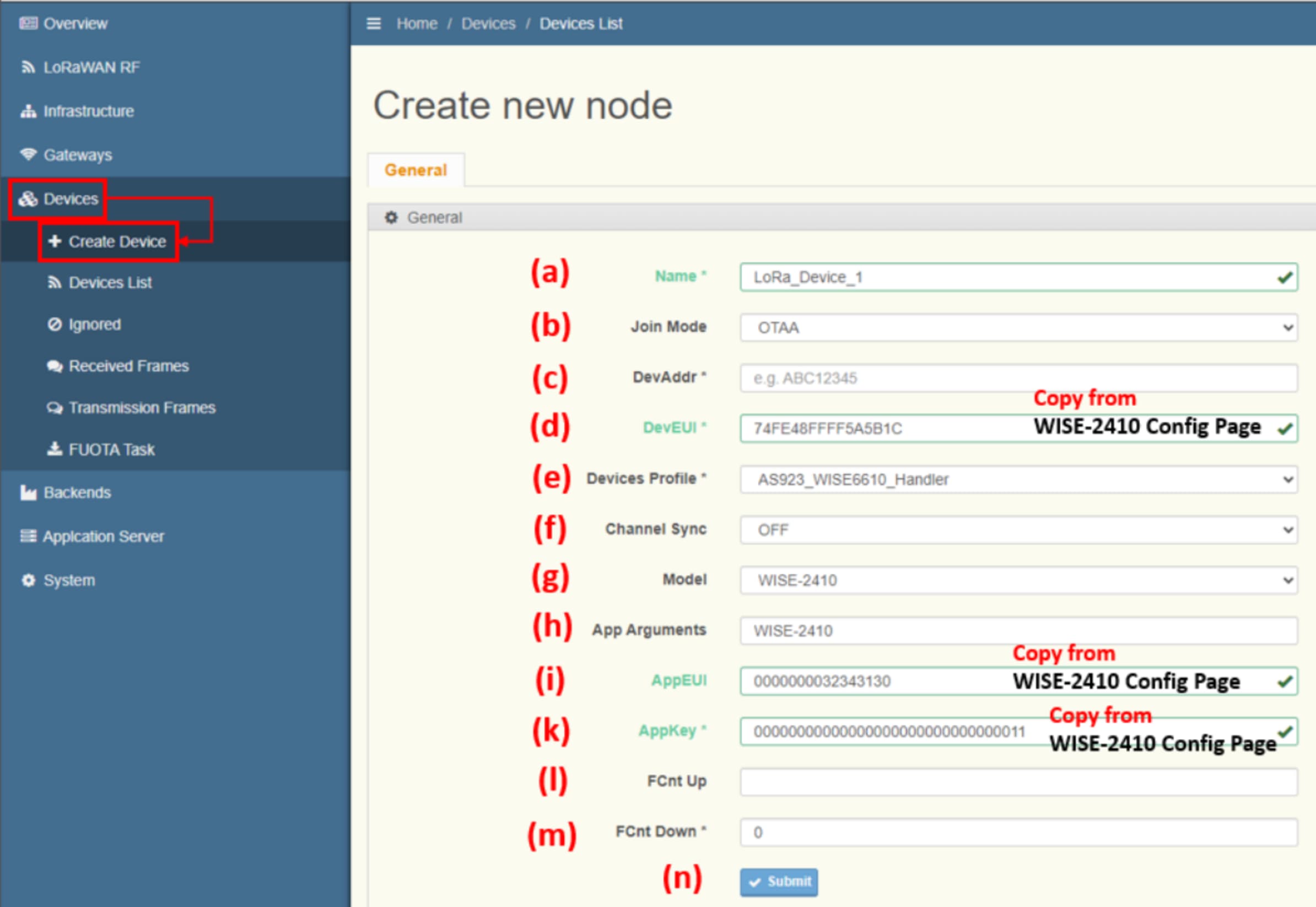
Task: Open the Infrastructure menu item
Action: coord(175,111)
